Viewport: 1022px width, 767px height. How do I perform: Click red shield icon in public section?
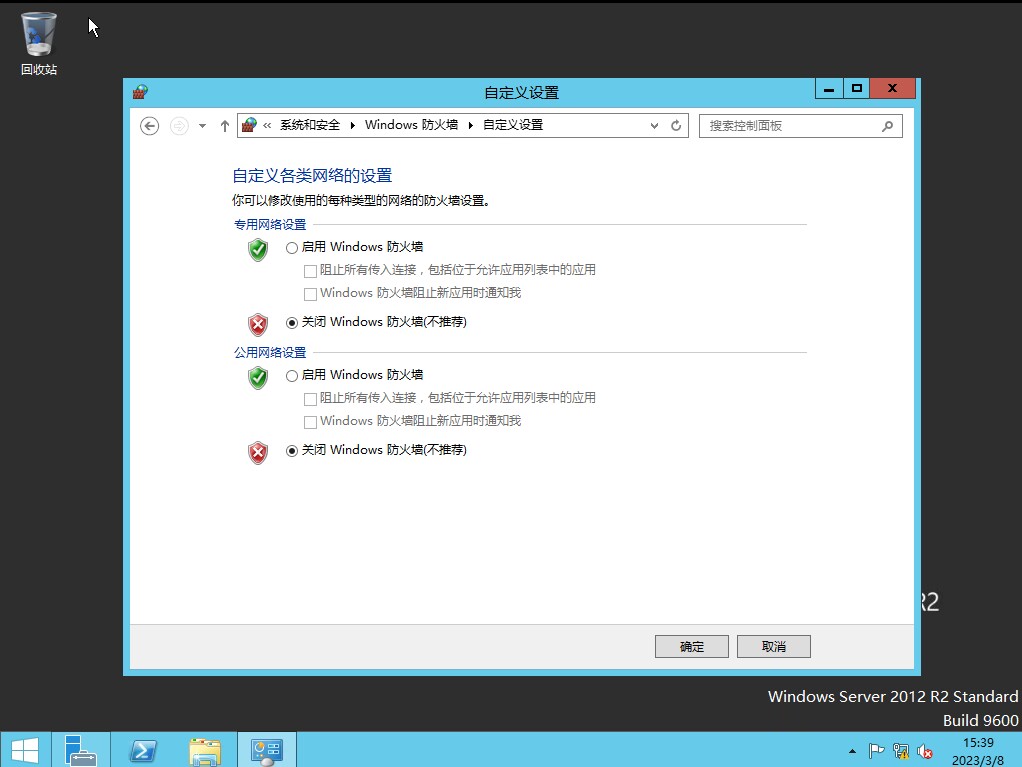(258, 452)
